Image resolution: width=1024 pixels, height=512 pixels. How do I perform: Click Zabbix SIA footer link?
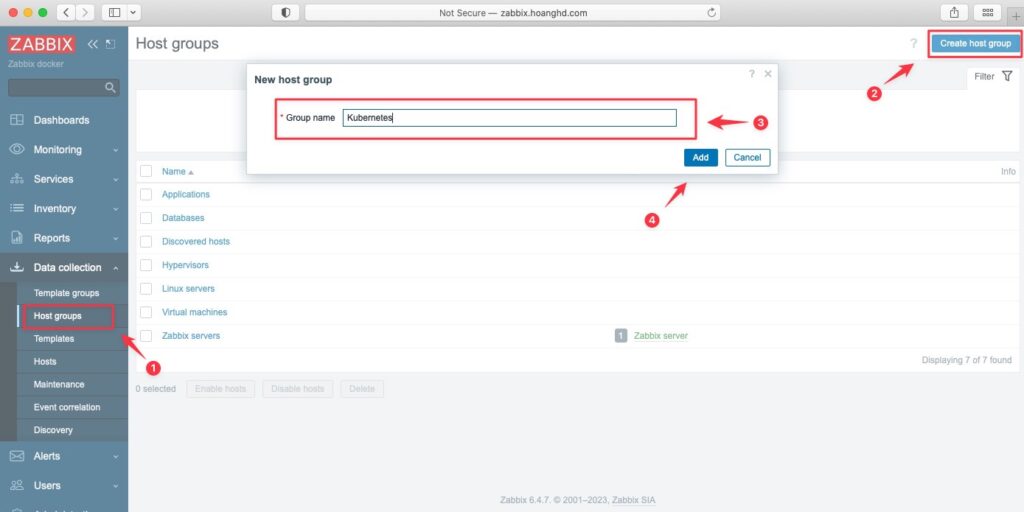coord(633,500)
